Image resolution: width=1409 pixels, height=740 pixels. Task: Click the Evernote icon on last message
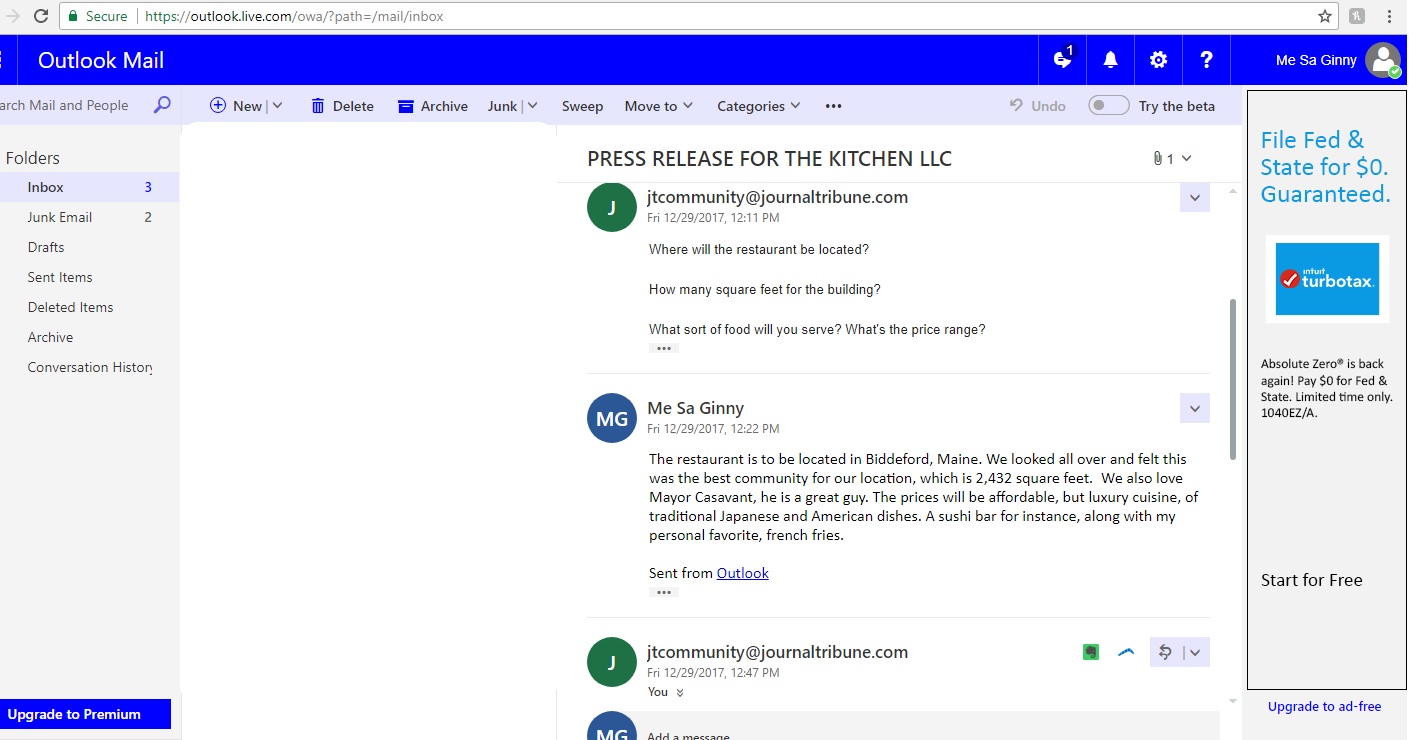coord(1091,652)
